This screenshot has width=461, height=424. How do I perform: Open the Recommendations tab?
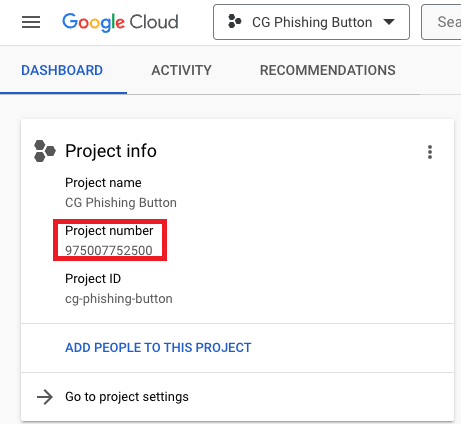coord(328,70)
